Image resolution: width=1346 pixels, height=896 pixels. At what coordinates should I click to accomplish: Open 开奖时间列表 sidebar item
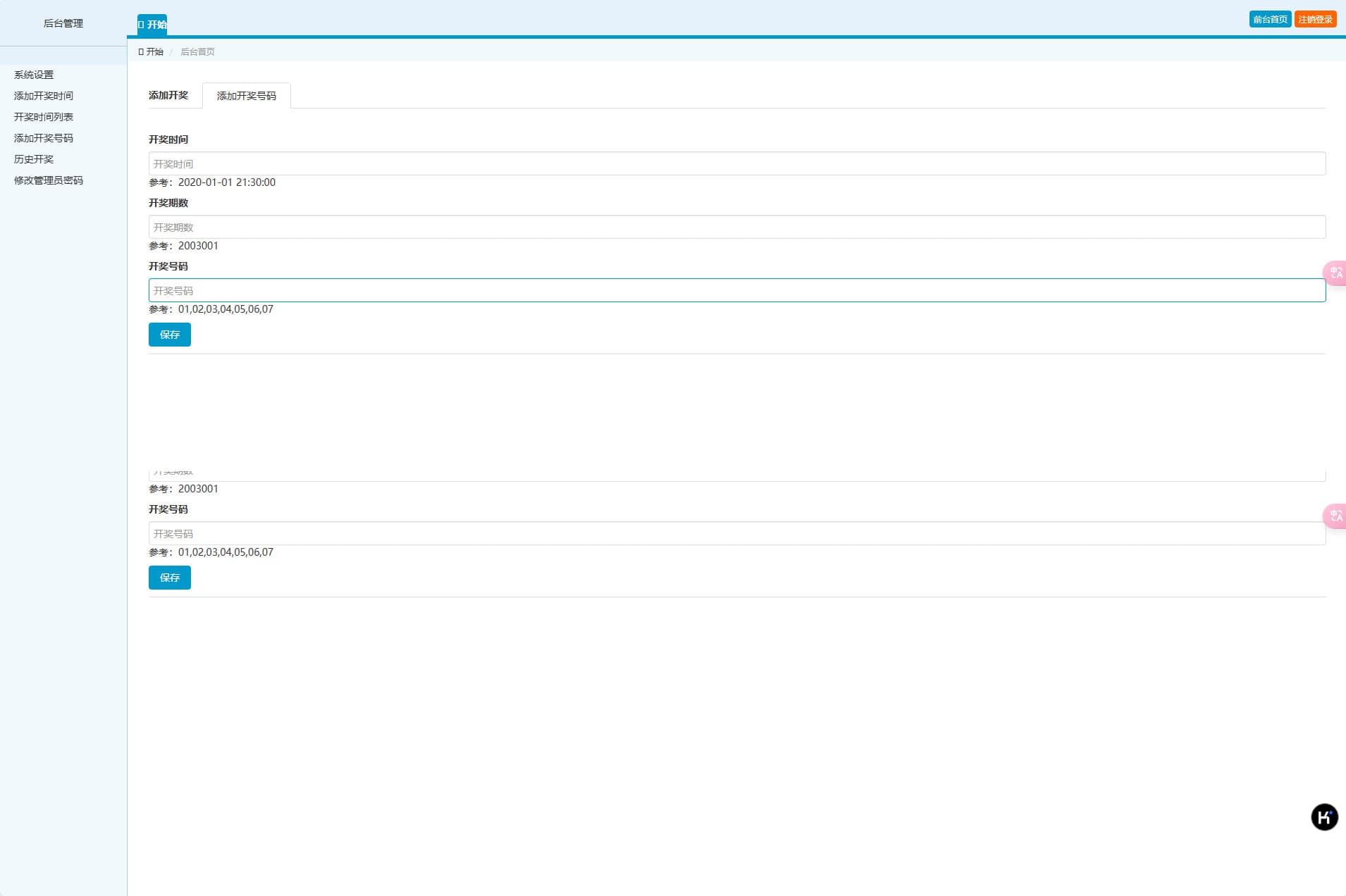coord(44,117)
